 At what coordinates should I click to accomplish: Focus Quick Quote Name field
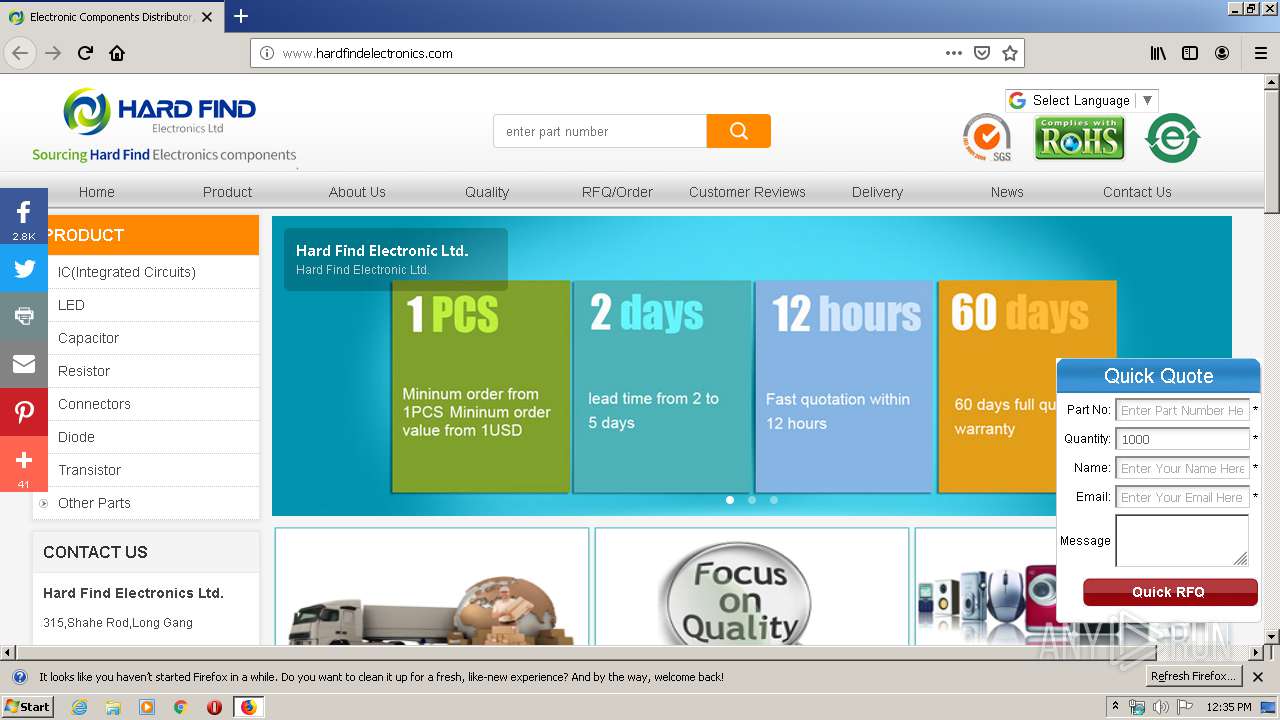[1182, 468]
